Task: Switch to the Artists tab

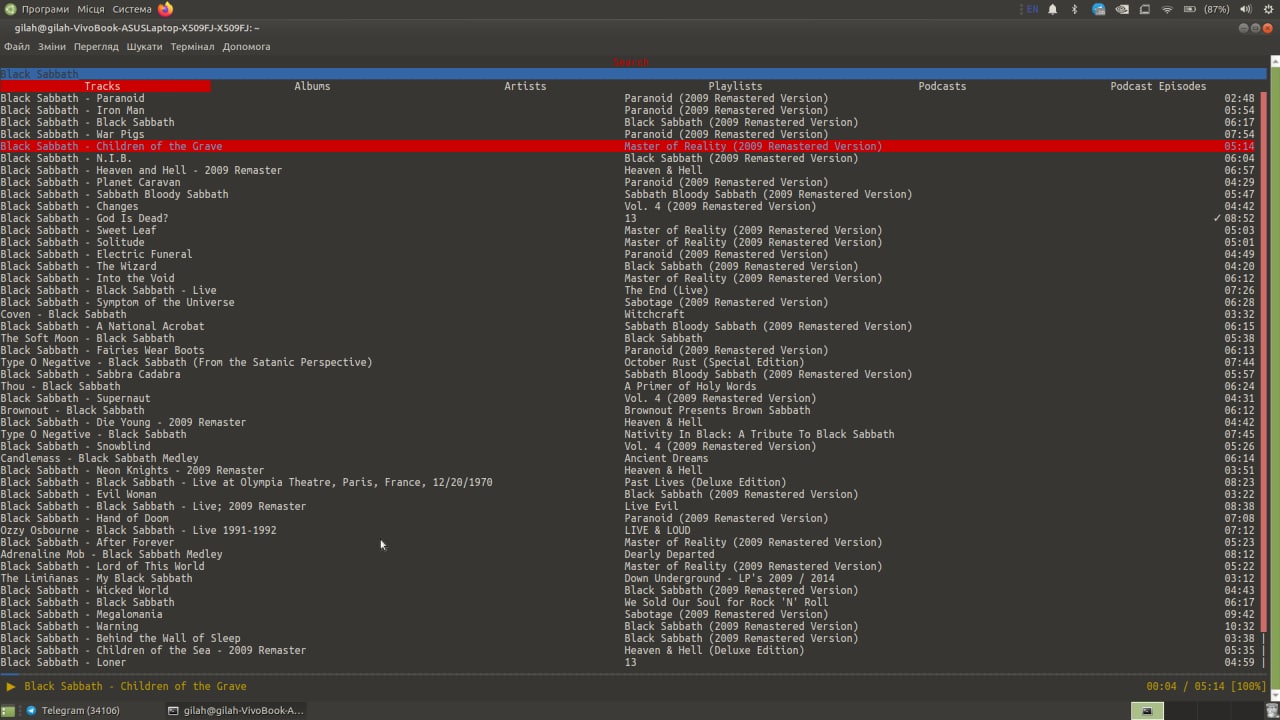Action: coord(525,86)
